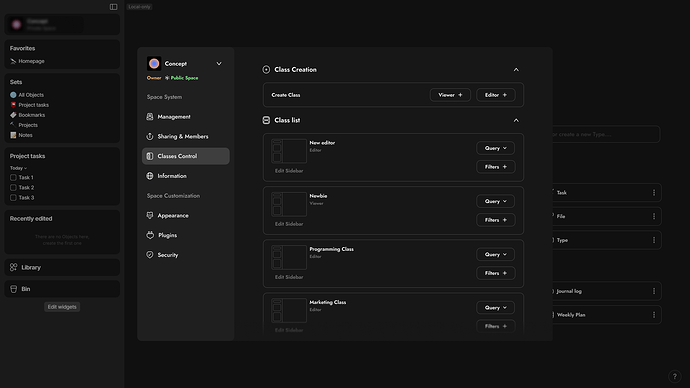Click the Programming Class sidebar thumbnail
Viewport: 690px width, 388px height.
click(x=289, y=257)
